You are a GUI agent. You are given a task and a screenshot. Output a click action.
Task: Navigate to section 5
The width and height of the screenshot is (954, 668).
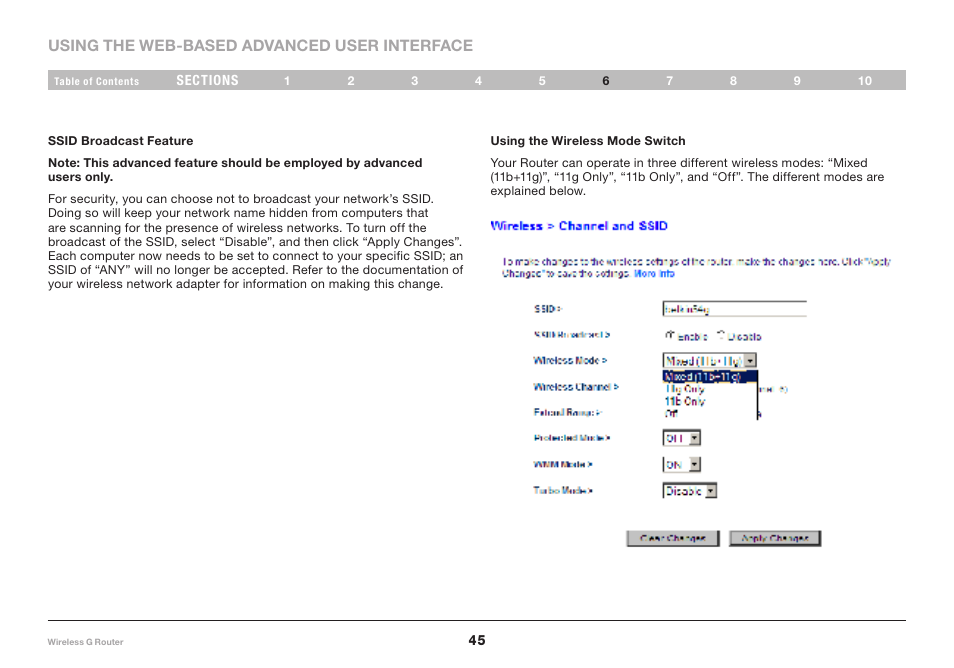pyautogui.click(x=542, y=81)
